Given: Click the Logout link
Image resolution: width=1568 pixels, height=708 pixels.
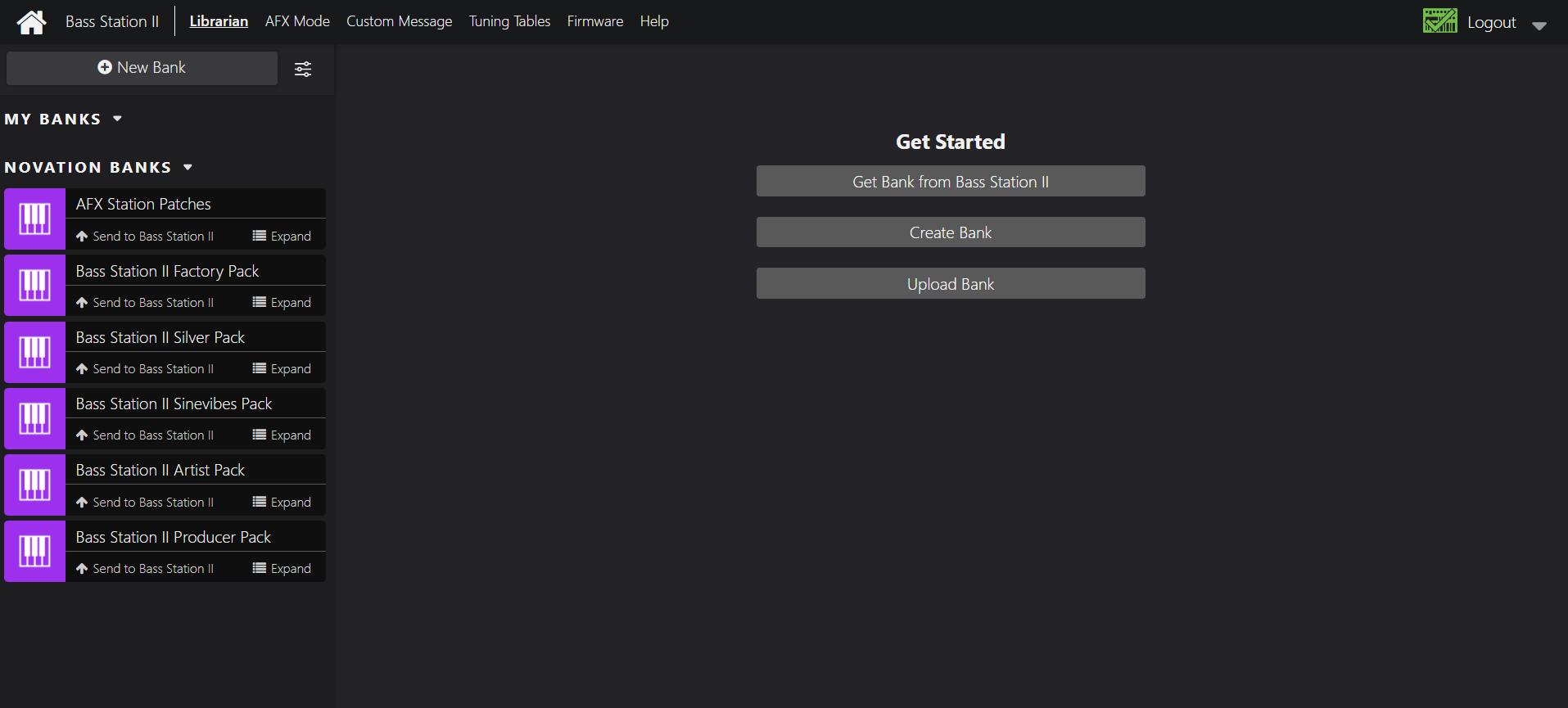Looking at the screenshot, I should (1491, 23).
